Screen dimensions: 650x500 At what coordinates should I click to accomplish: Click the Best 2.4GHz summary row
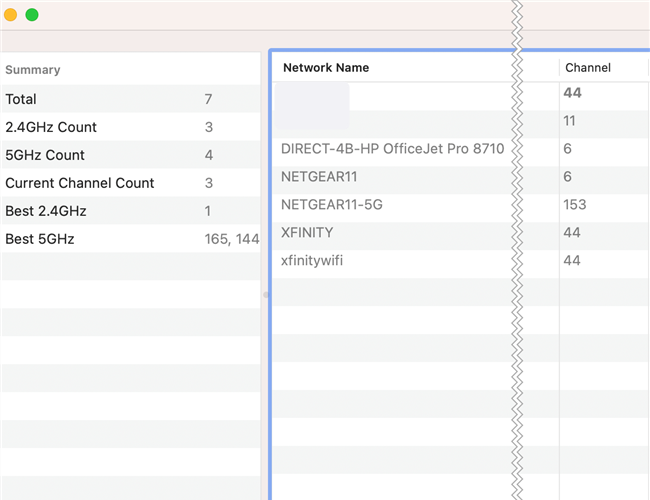coord(46,211)
